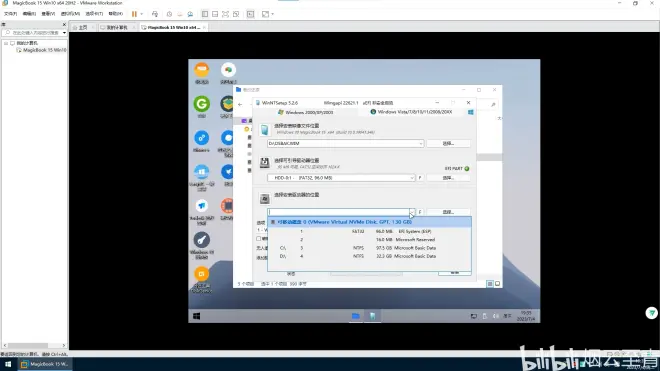Click the F button beside boot drive

point(420,178)
